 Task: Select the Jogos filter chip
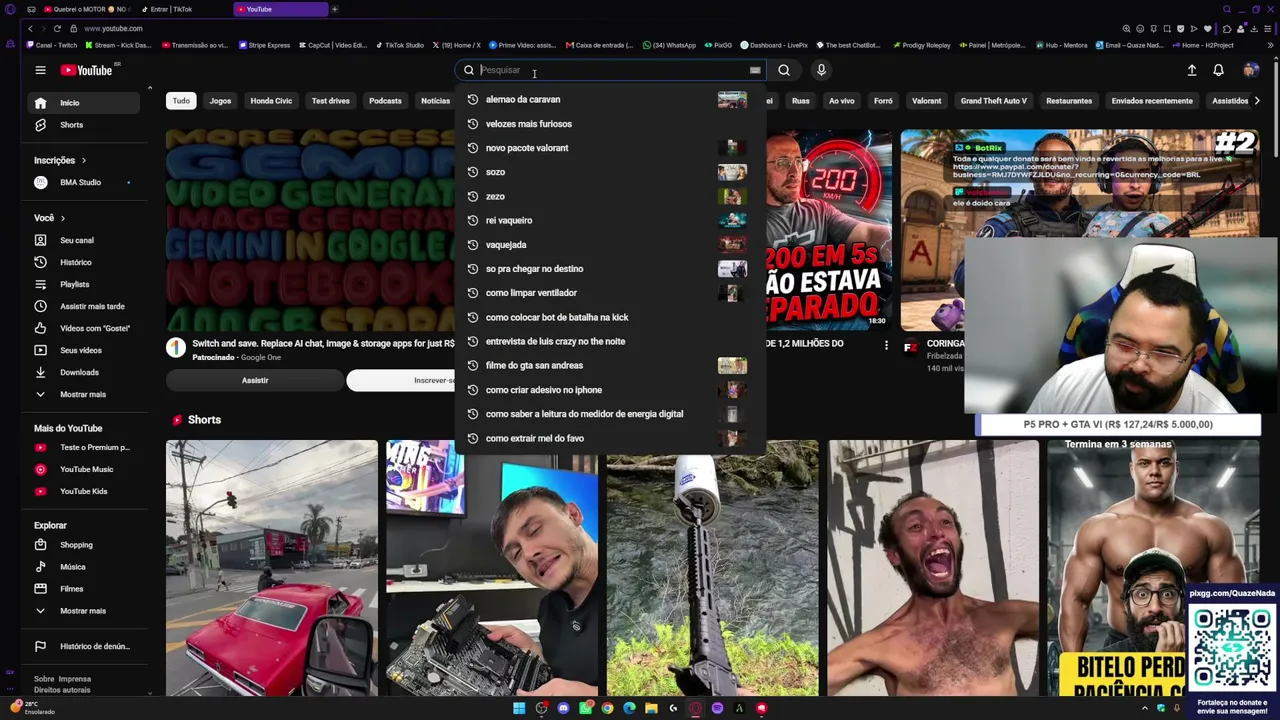(x=220, y=101)
